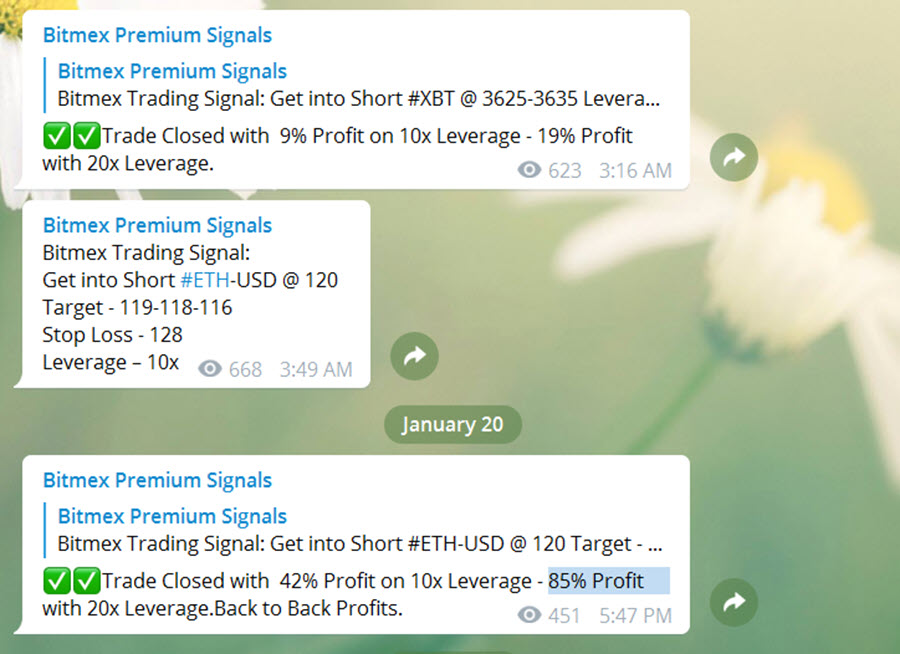Image resolution: width=900 pixels, height=654 pixels.
Task: Open sender name on January 20 message
Action: click(157, 480)
